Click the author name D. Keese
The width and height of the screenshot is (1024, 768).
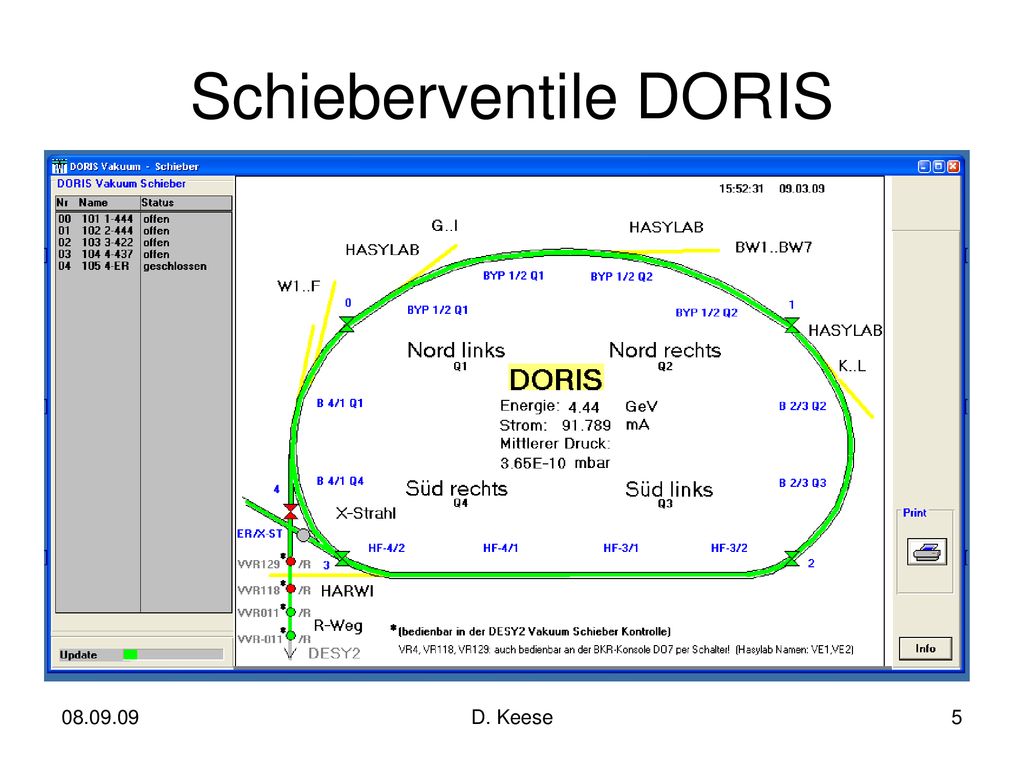[512, 717]
